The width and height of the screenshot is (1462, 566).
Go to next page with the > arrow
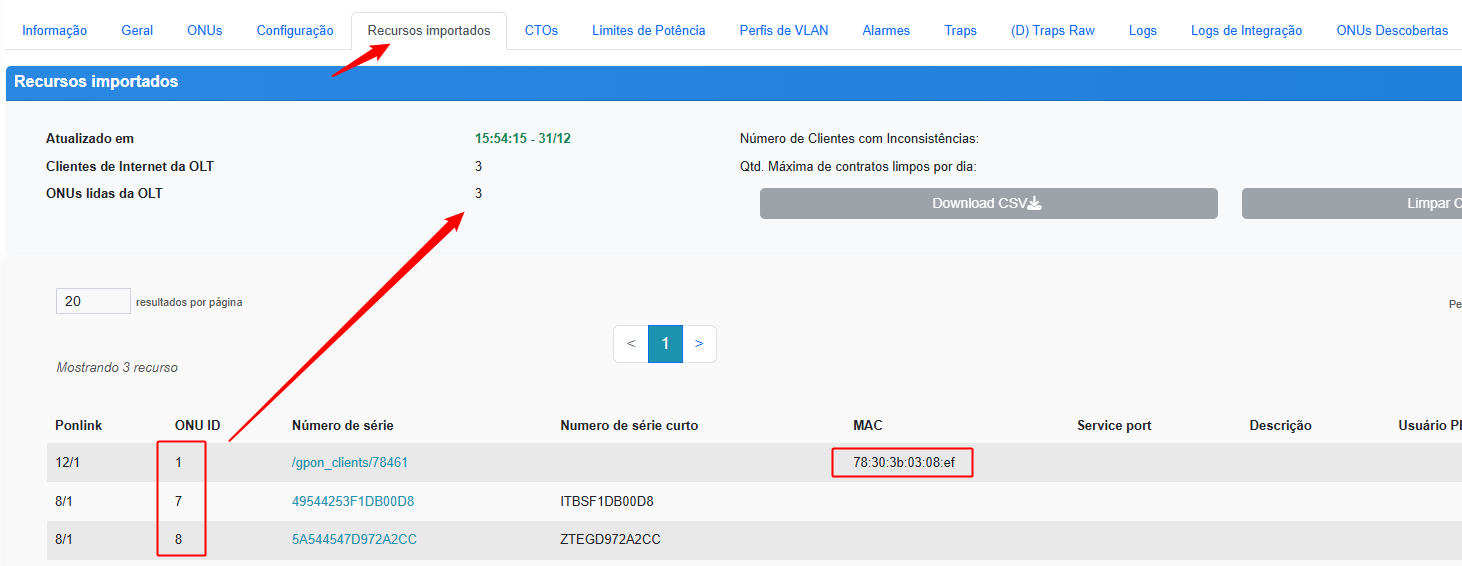pyautogui.click(x=699, y=343)
